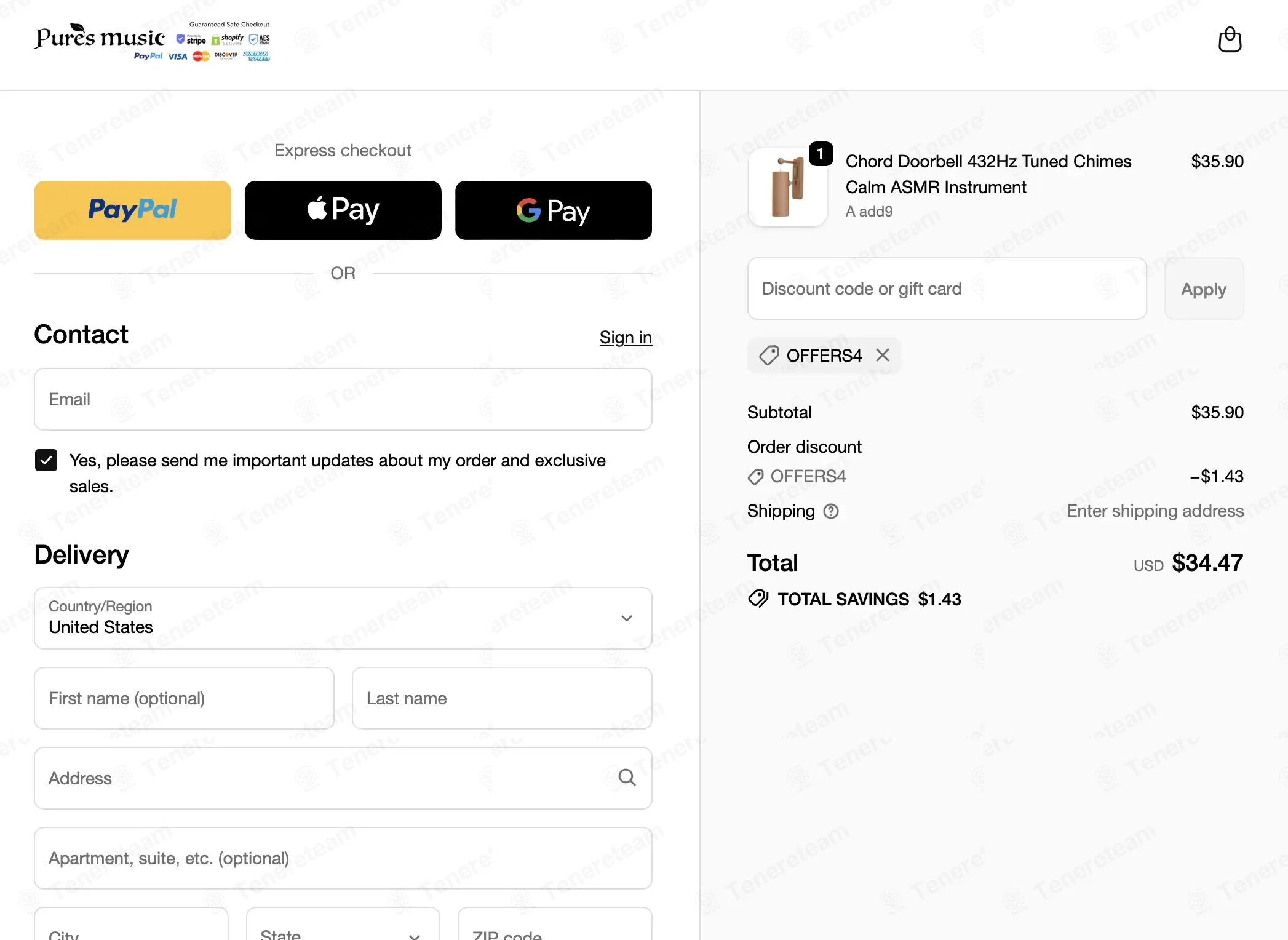This screenshot has height=940, width=1288.
Task: Open the Shipping help question-mark icon
Action: pyautogui.click(x=831, y=511)
